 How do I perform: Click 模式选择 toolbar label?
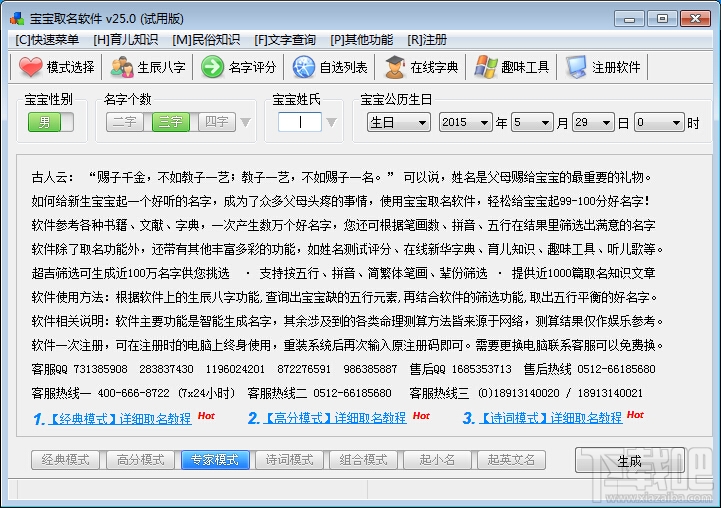(71, 67)
